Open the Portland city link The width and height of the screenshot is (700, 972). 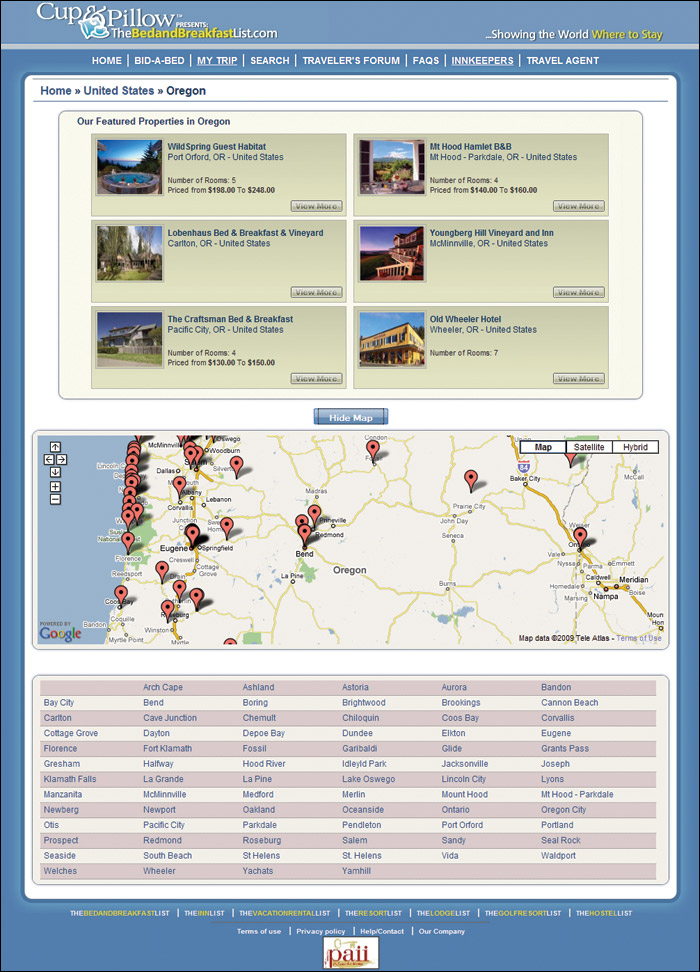[557, 825]
